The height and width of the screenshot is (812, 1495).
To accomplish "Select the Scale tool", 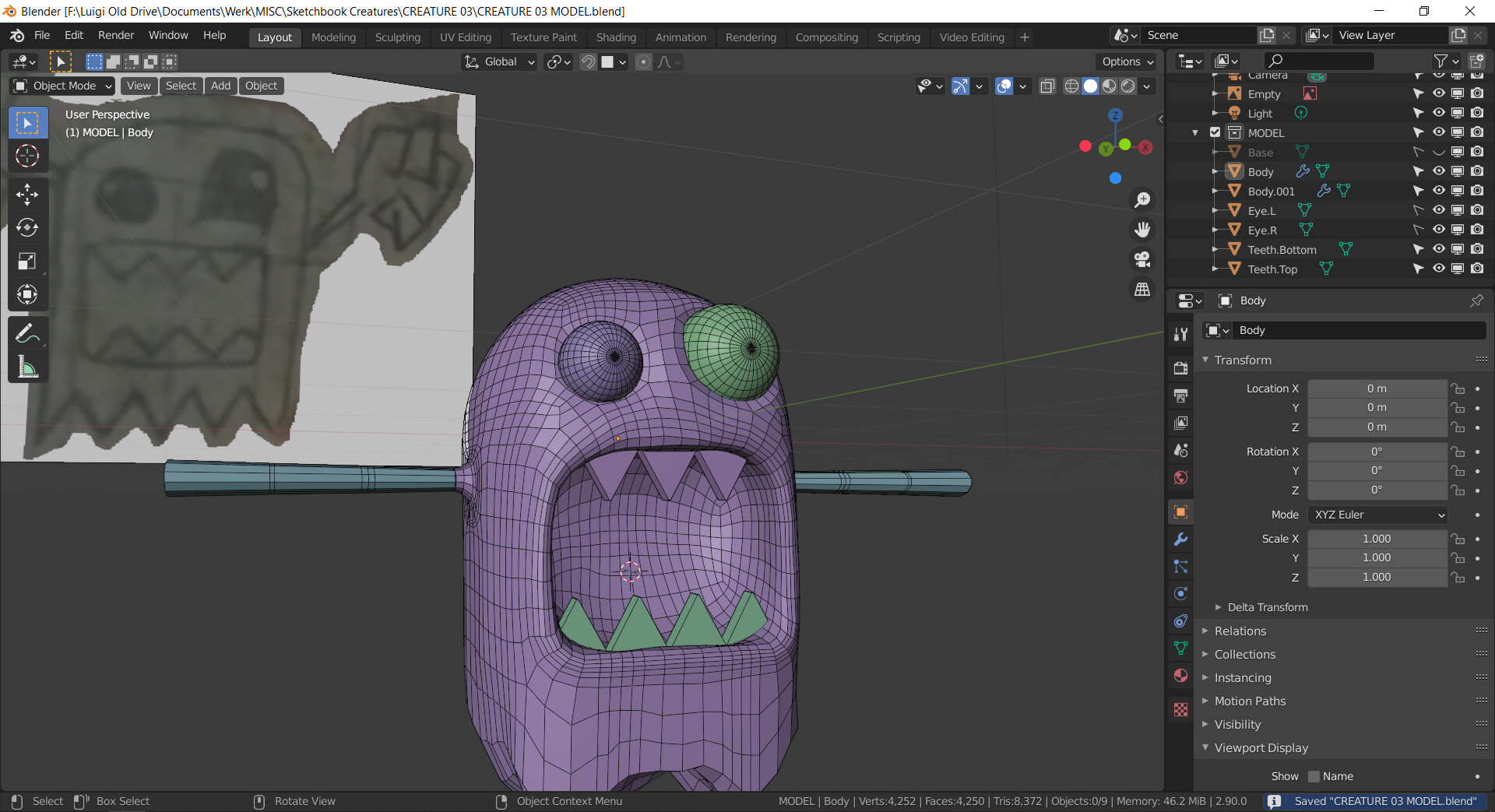I will coord(27,262).
